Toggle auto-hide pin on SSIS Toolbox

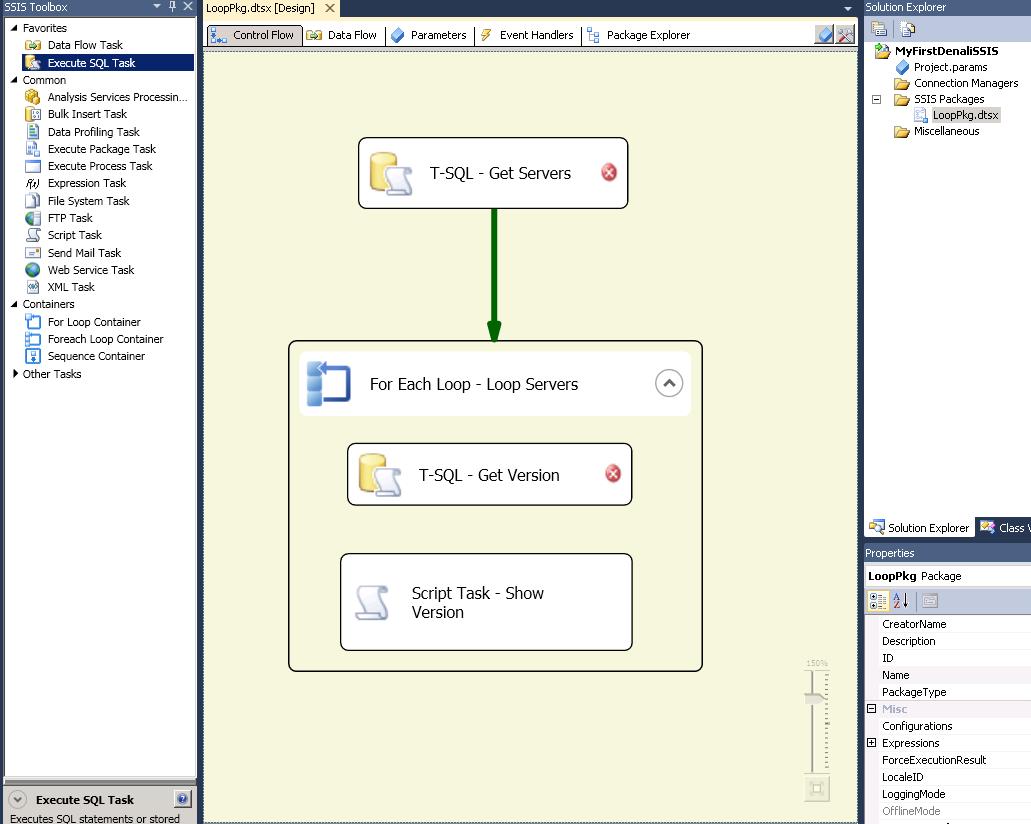(x=172, y=7)
